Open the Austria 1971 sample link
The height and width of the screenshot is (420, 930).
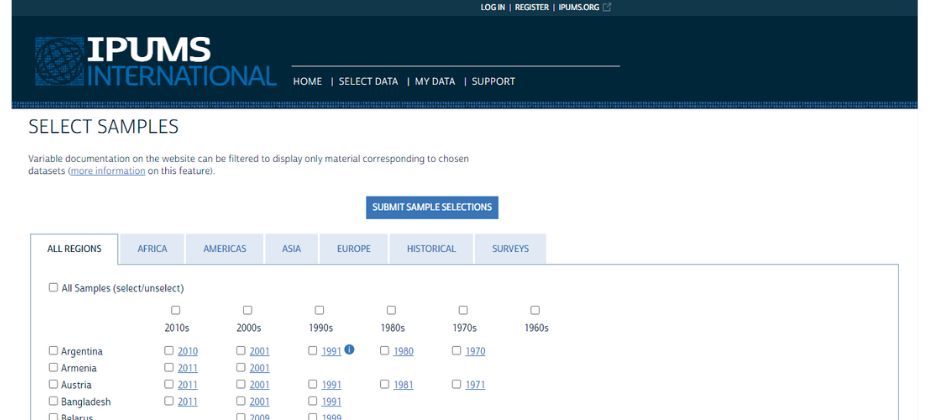(x=475, y=385)
